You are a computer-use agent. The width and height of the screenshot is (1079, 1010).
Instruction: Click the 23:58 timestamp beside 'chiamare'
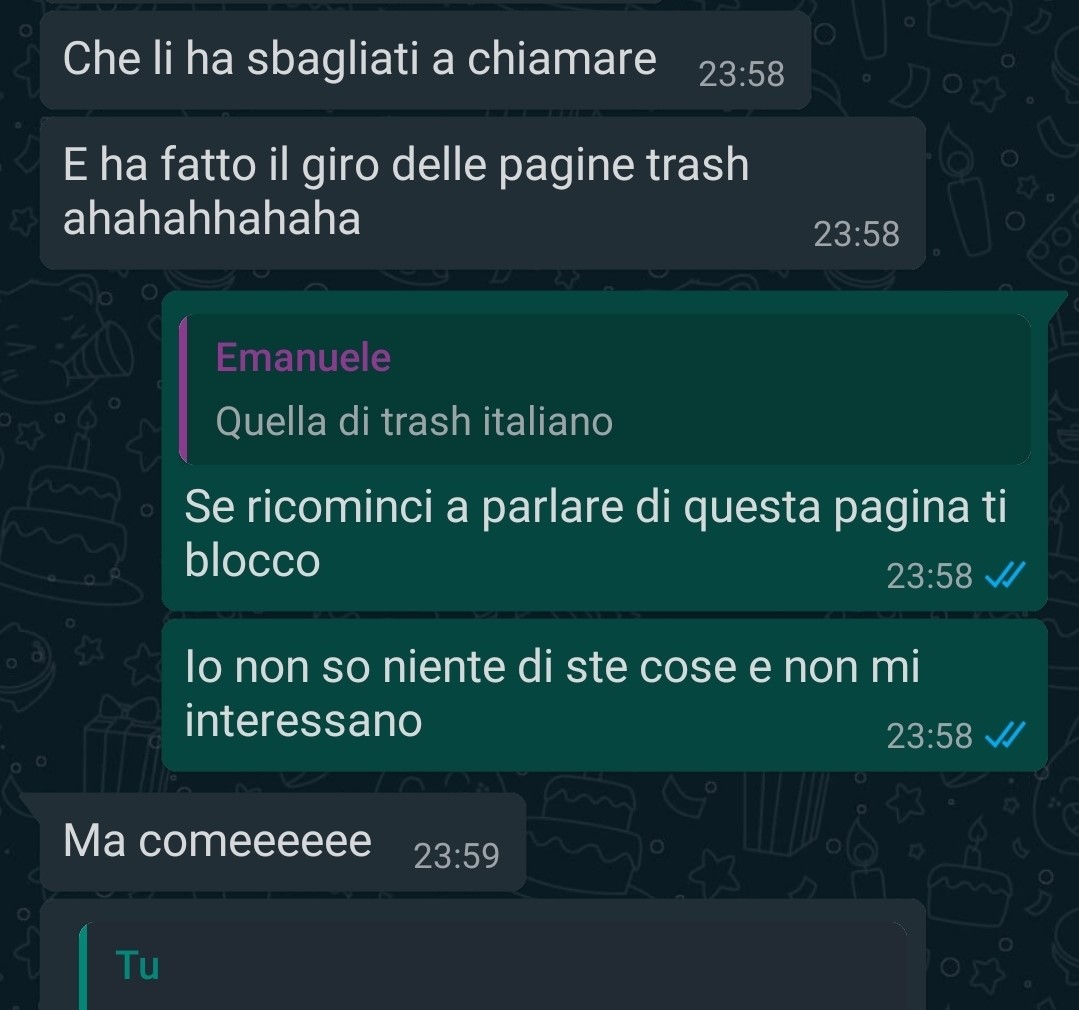(x=741, y=74)
